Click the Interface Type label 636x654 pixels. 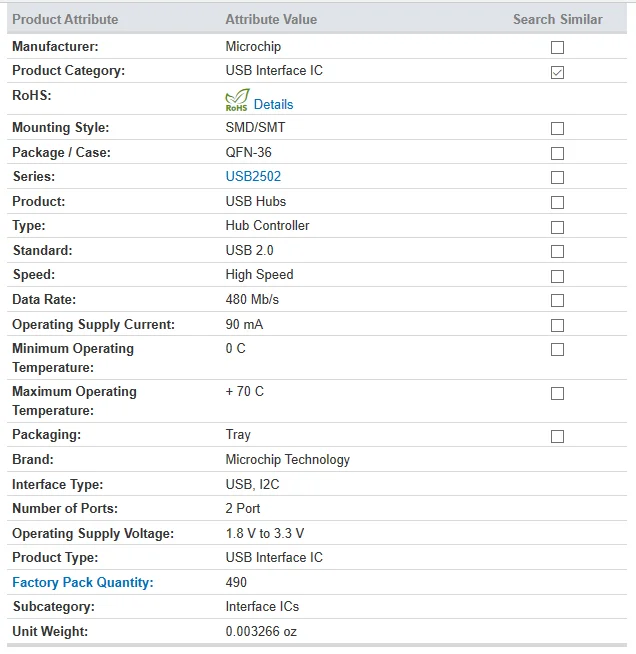coord(58,484)
